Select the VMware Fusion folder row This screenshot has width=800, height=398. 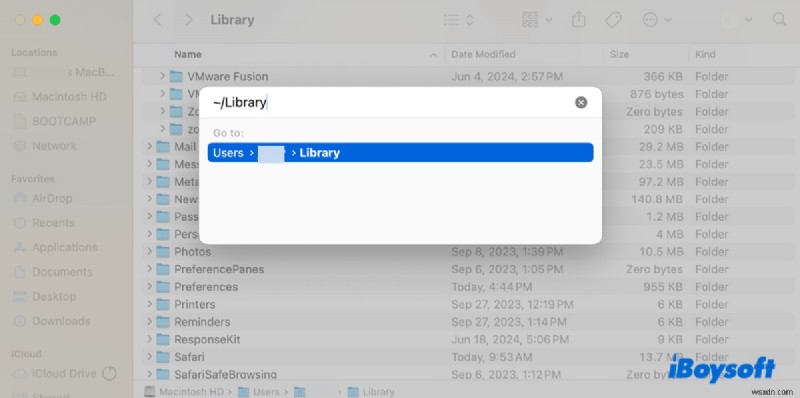point(467,77)
